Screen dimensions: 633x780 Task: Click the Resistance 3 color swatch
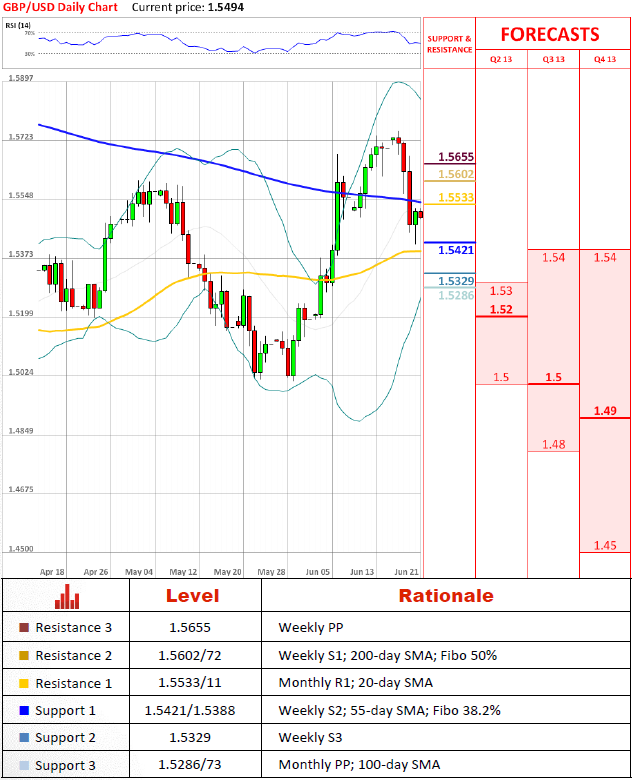click(24, 627)
